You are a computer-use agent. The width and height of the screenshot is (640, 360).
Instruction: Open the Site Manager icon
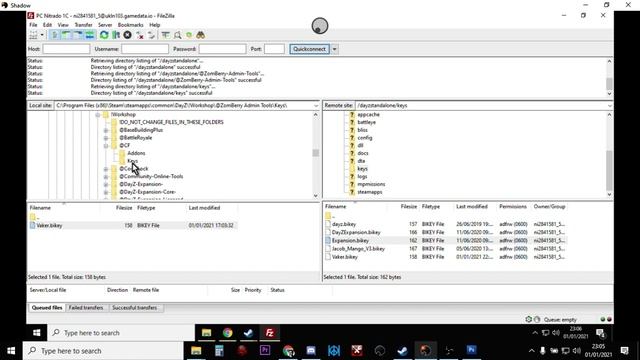coord(33,35)
